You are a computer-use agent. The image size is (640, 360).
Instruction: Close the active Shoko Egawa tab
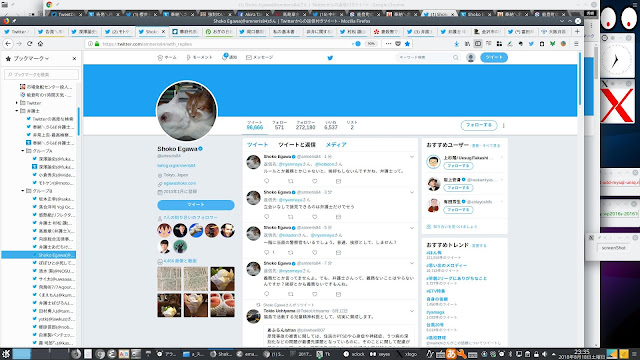(x=163, y=31)
